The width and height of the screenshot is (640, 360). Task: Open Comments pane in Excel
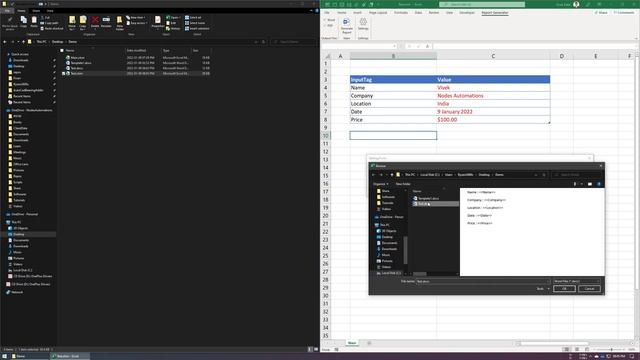click(624, 13)
